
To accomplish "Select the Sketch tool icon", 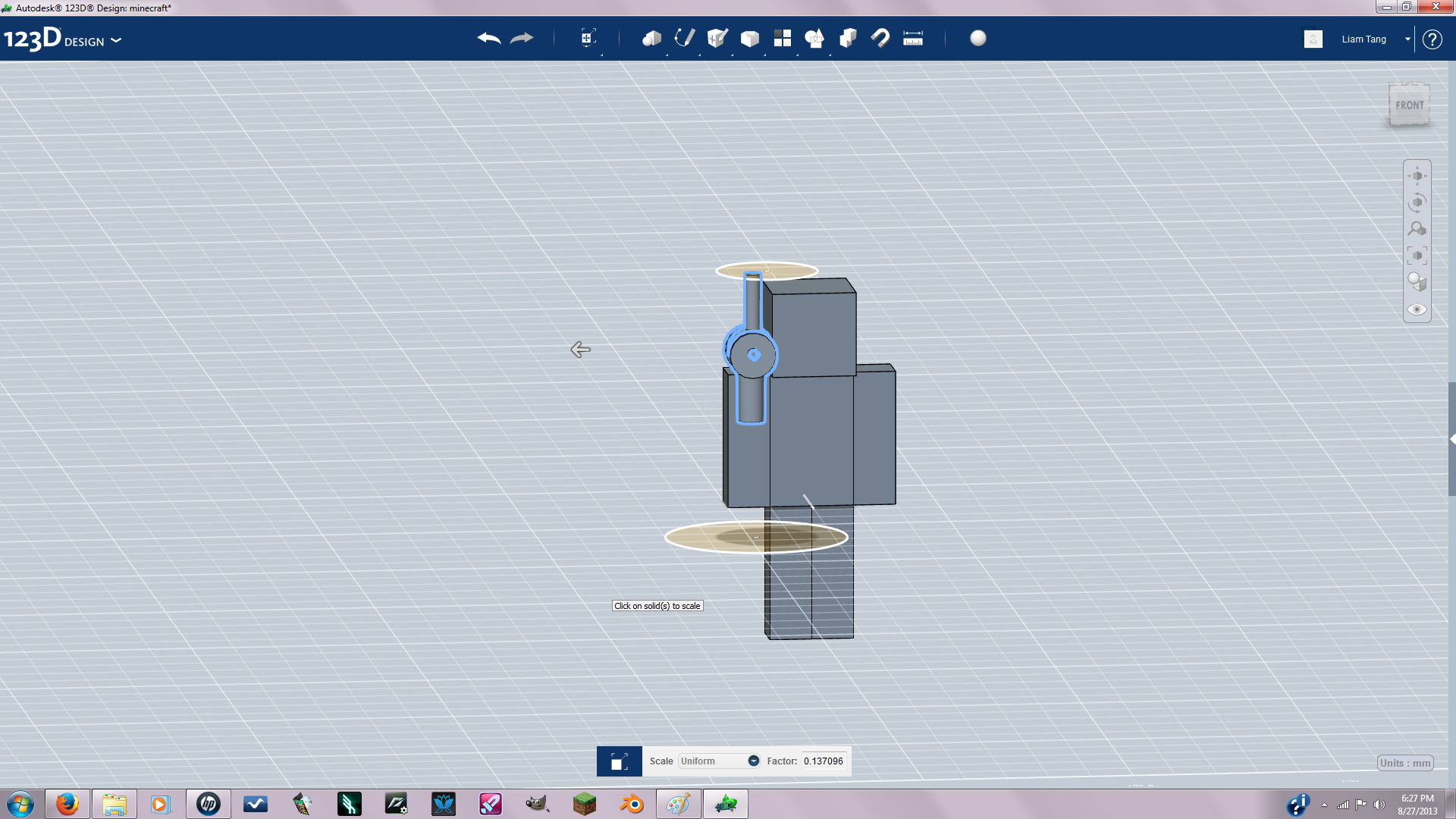I will (683, 38).
